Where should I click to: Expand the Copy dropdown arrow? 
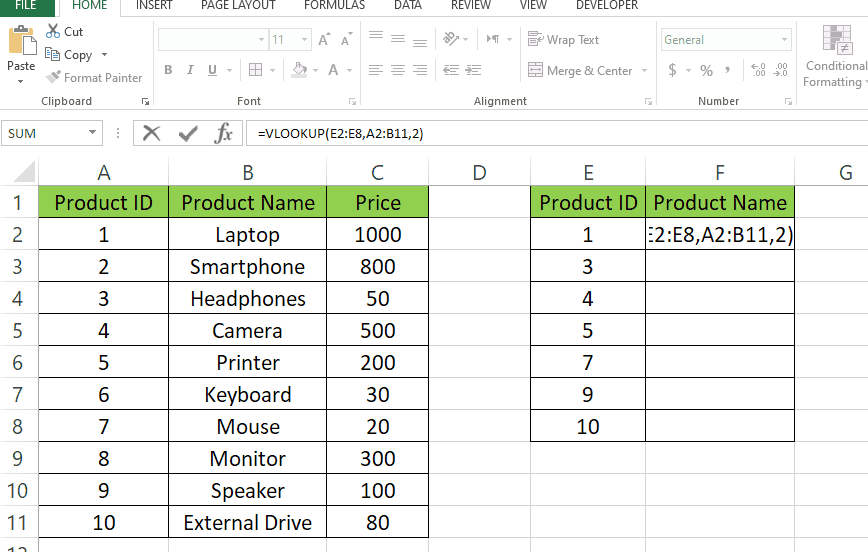pyautogui.click(x=104, y=54)
